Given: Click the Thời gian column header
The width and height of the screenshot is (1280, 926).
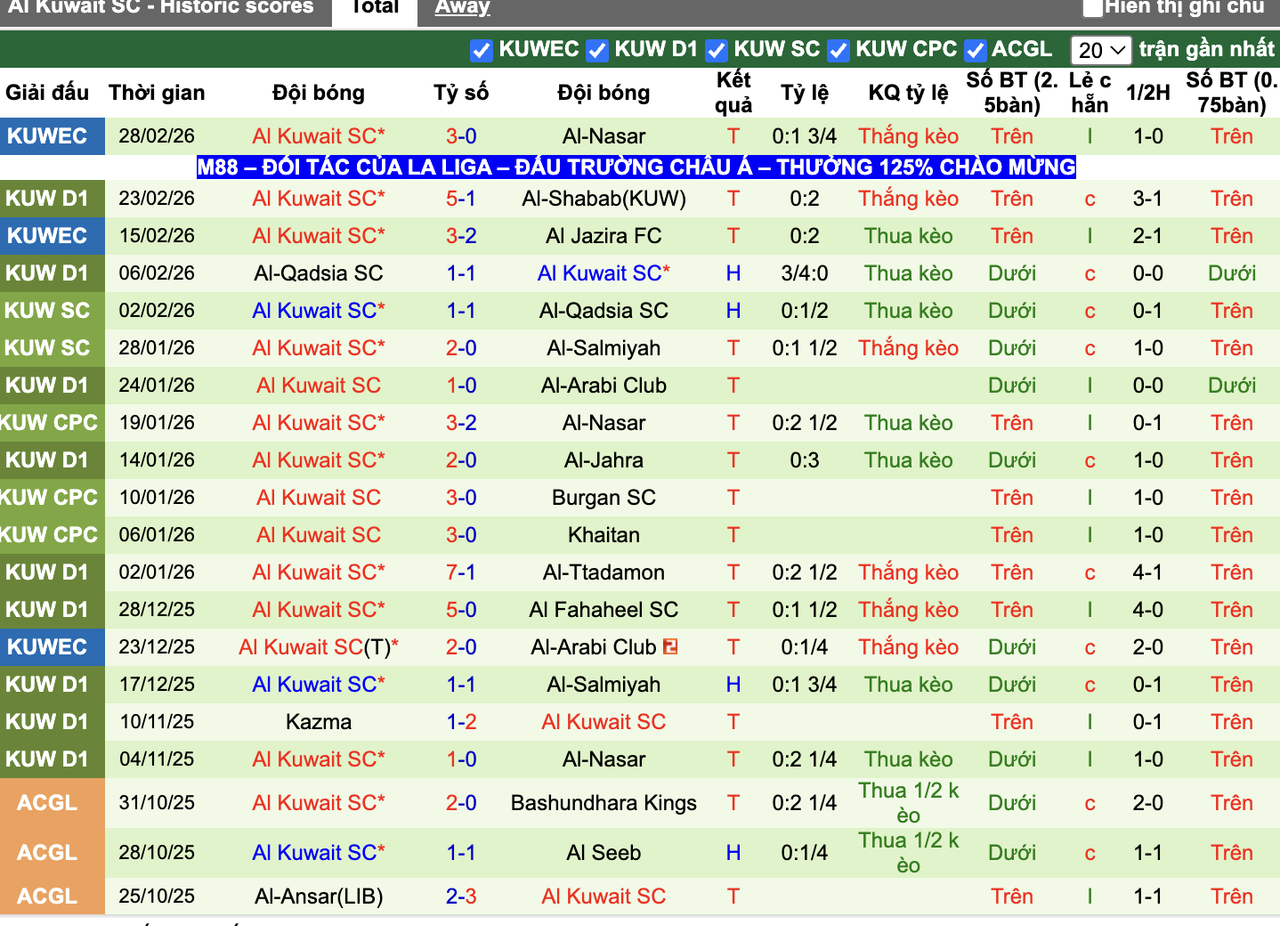Looking at the screenshot, I should [157, 93].
